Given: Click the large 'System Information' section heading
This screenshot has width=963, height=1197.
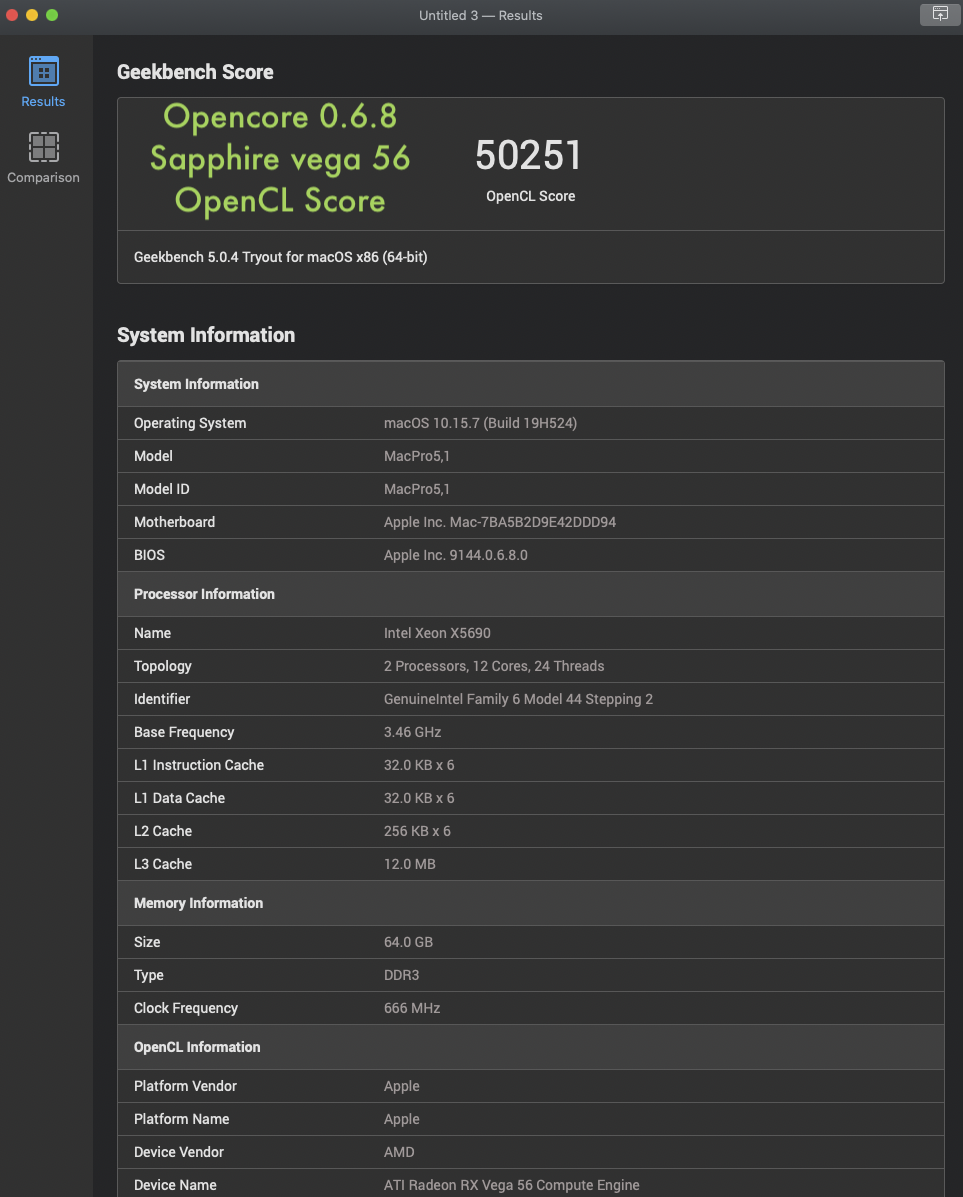Looking at the screenshot, I should [x=205, y=335].
